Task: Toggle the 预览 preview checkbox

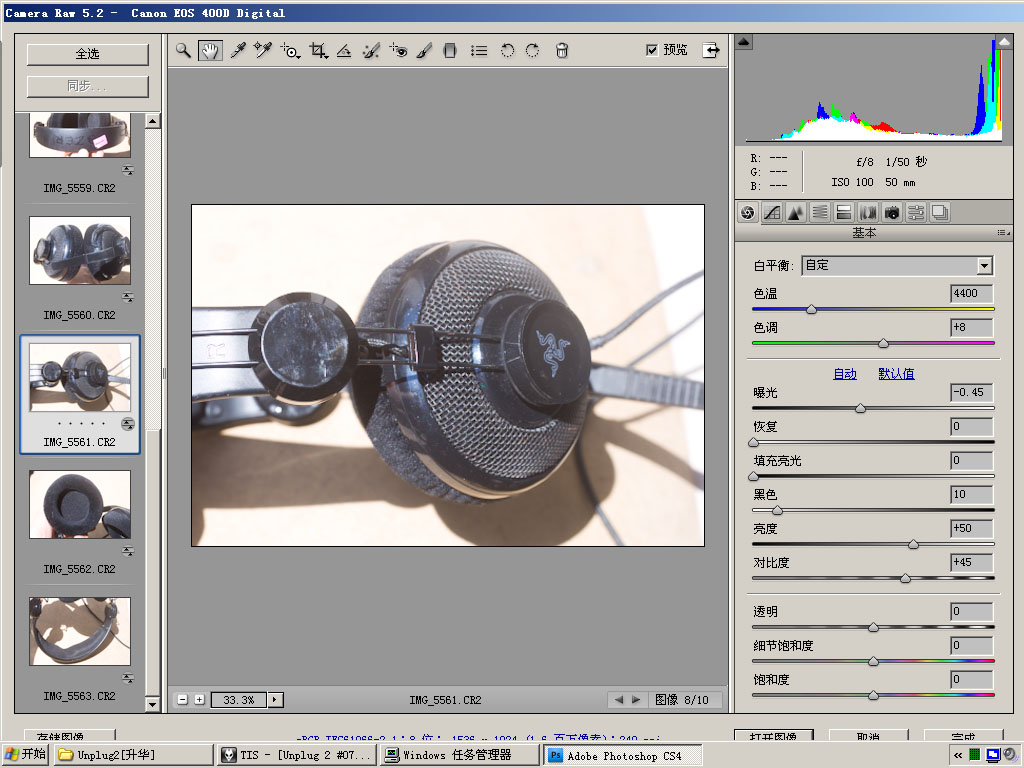Action: coord(652,50)
